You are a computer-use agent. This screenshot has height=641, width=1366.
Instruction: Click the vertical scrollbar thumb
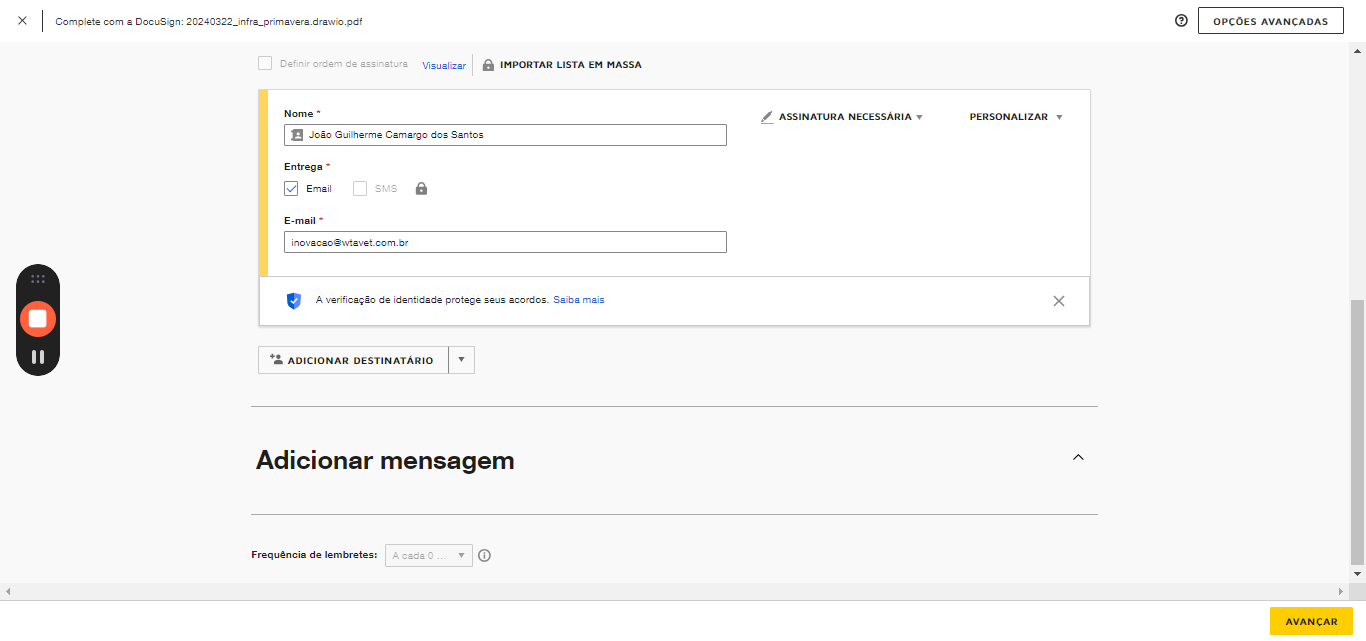coord(1357,431)
